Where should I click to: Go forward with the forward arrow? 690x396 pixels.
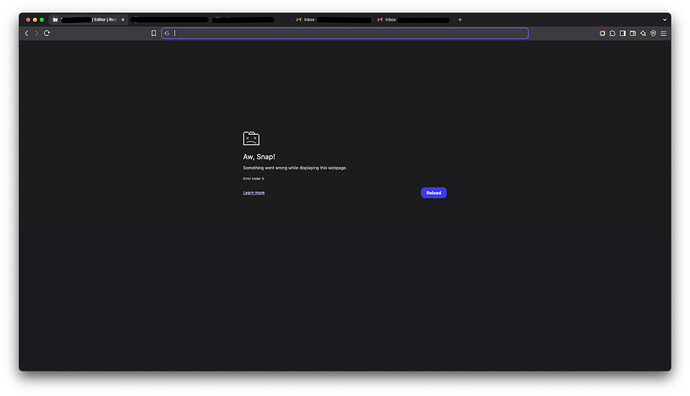tap(37, 33)
